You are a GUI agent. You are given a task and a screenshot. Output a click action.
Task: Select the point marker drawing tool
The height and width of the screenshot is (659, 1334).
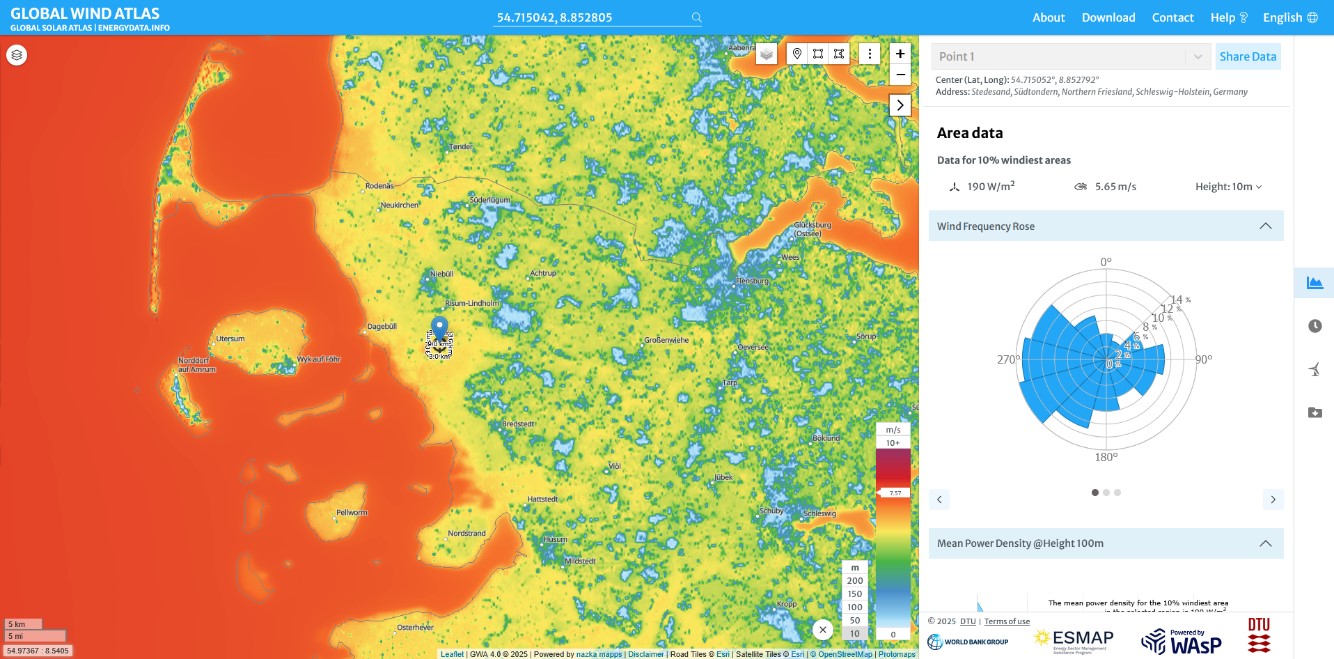coord(796,54)
